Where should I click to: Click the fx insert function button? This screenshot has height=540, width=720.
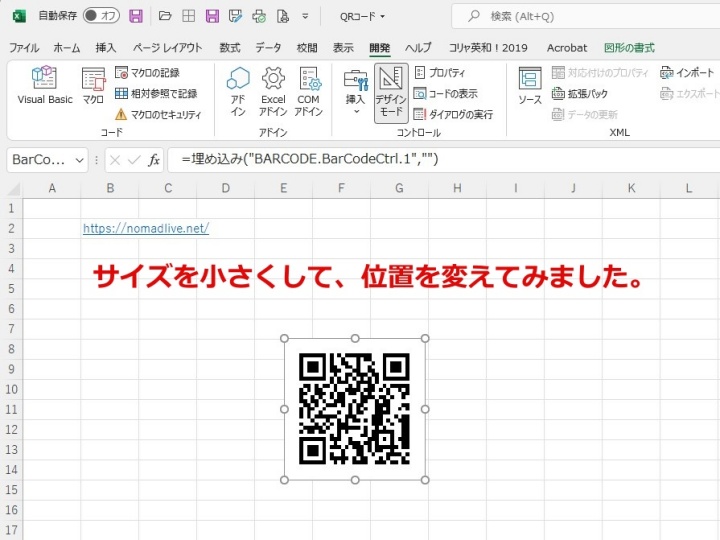[154, 160]
